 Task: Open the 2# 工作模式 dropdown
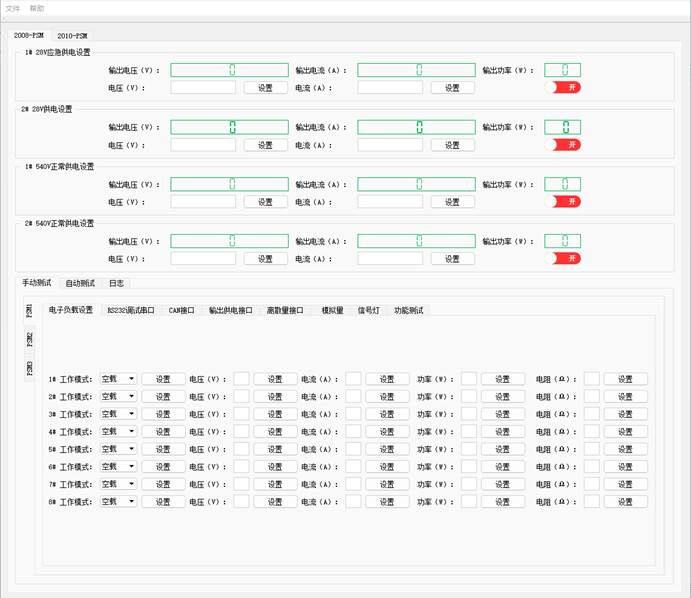[x=118, y=396]
